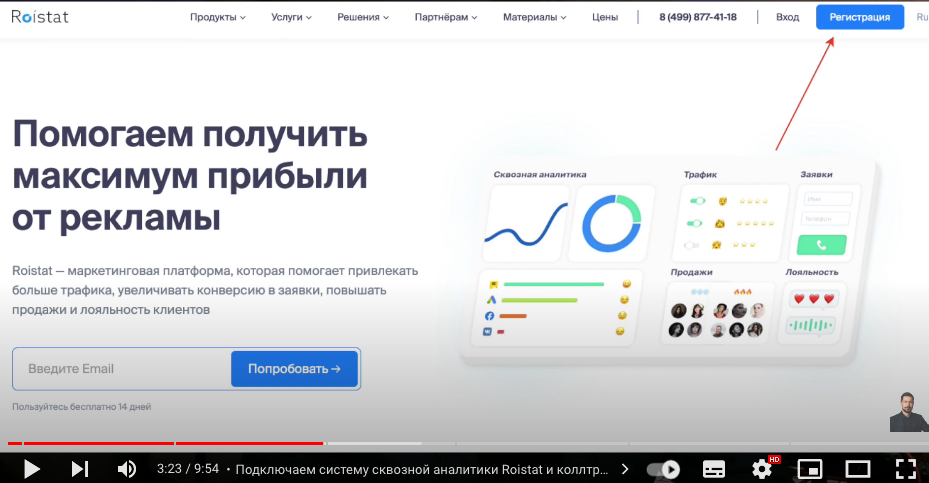Click the video title text
Viewport: 929px width, 483px height.
pos(422,469)
